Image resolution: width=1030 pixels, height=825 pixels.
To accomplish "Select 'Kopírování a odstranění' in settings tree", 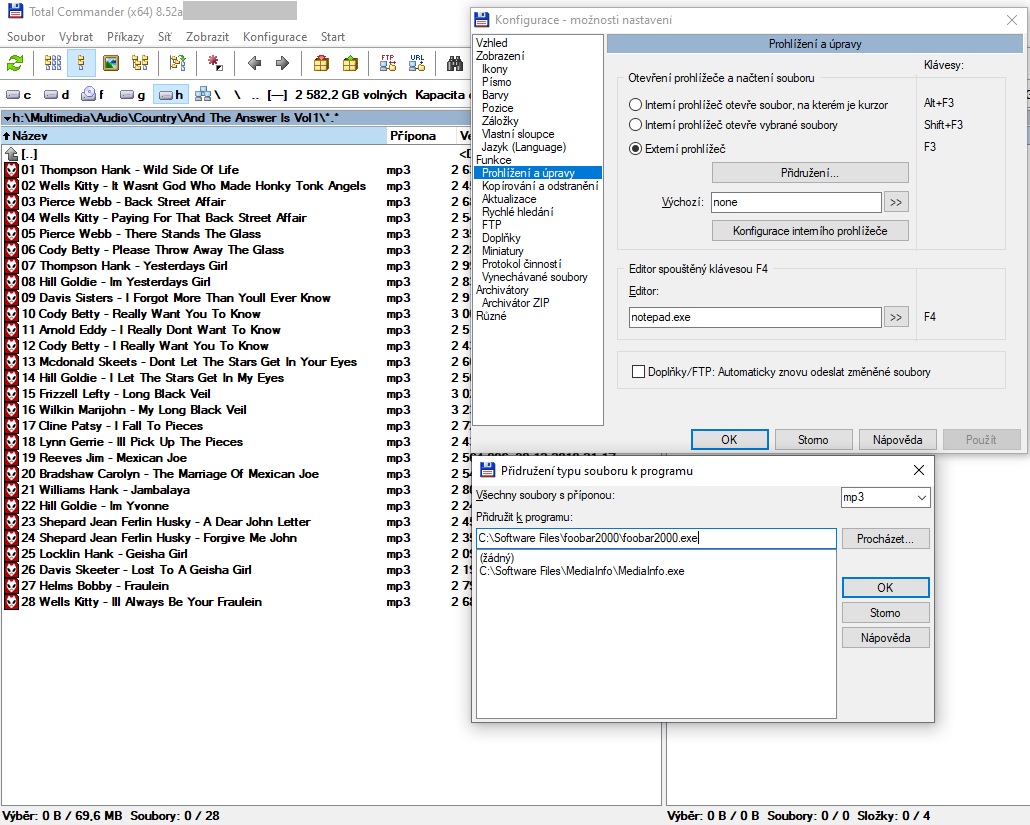I will tap(540, 186).
